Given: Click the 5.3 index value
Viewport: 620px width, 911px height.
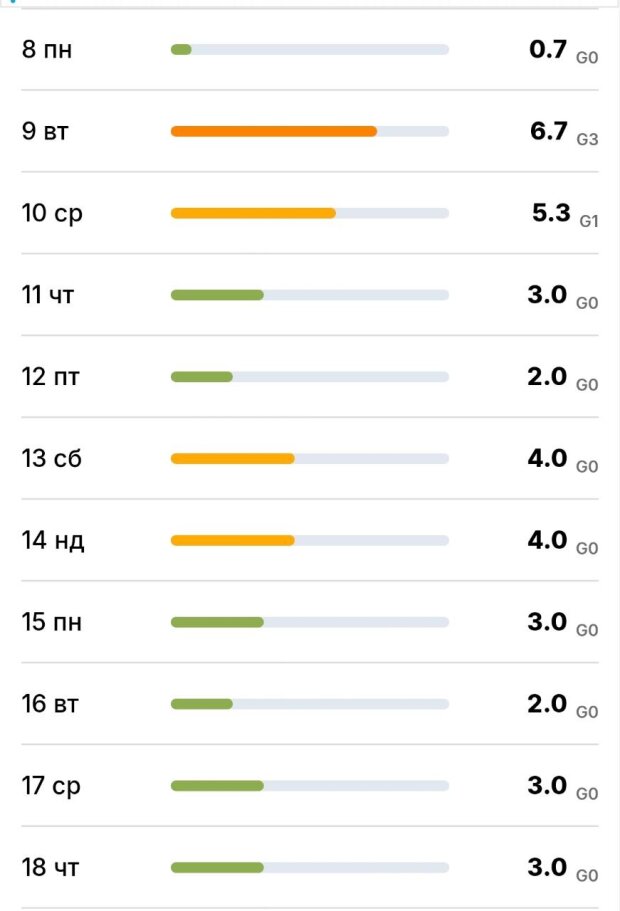Looking at the screenshot, I should point(551,213).
